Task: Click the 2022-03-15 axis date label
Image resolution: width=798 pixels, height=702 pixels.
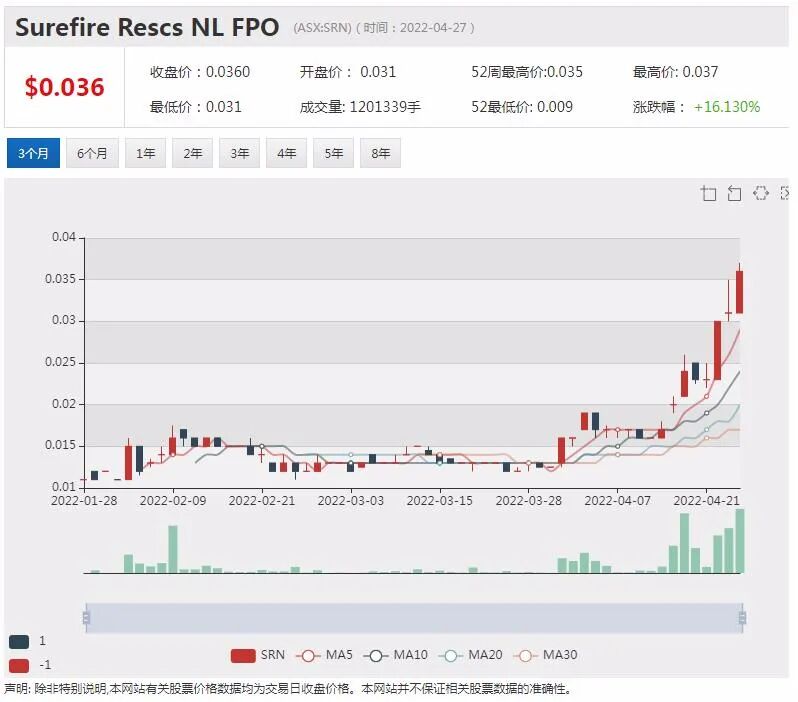Action: click(440, 501)
